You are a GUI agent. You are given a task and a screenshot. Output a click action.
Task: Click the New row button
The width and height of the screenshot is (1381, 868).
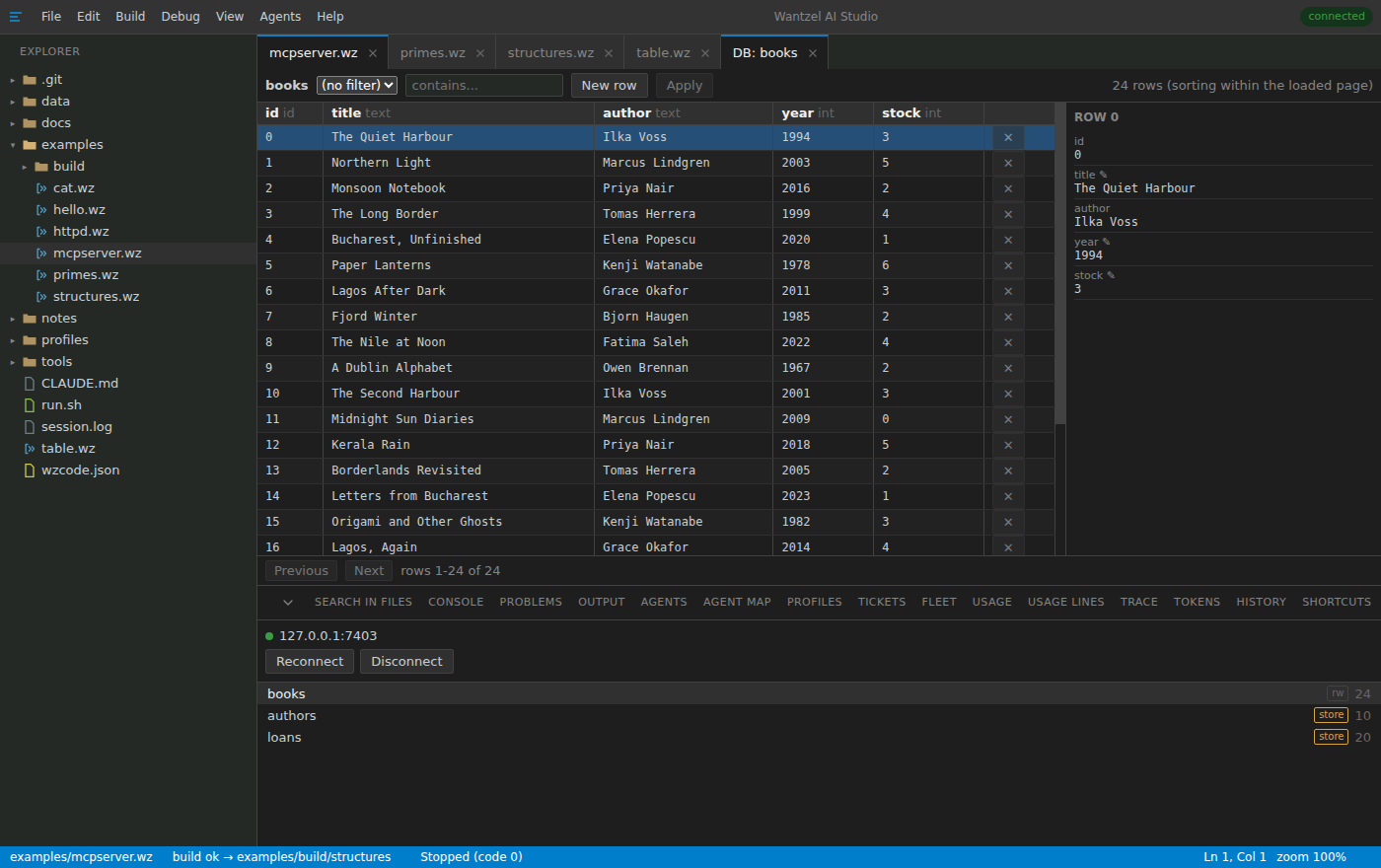pyautogui.click(x=610, y=86)
